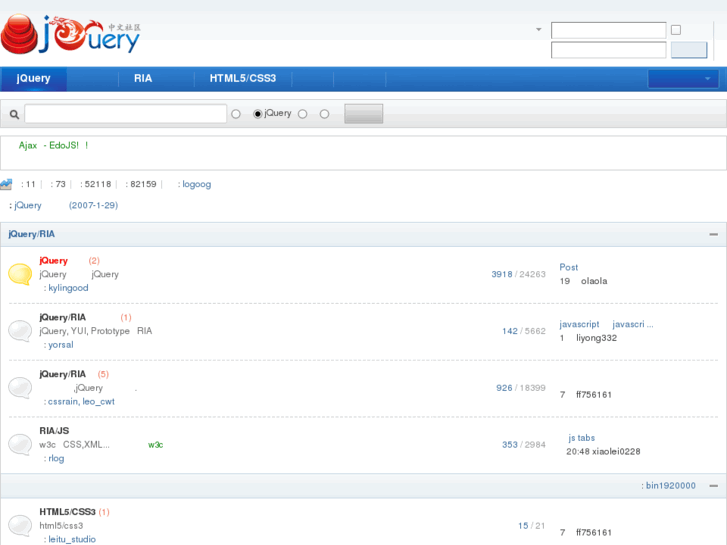
Task: Collapse the section moderated by bin1920000
Action: (714, 486)
